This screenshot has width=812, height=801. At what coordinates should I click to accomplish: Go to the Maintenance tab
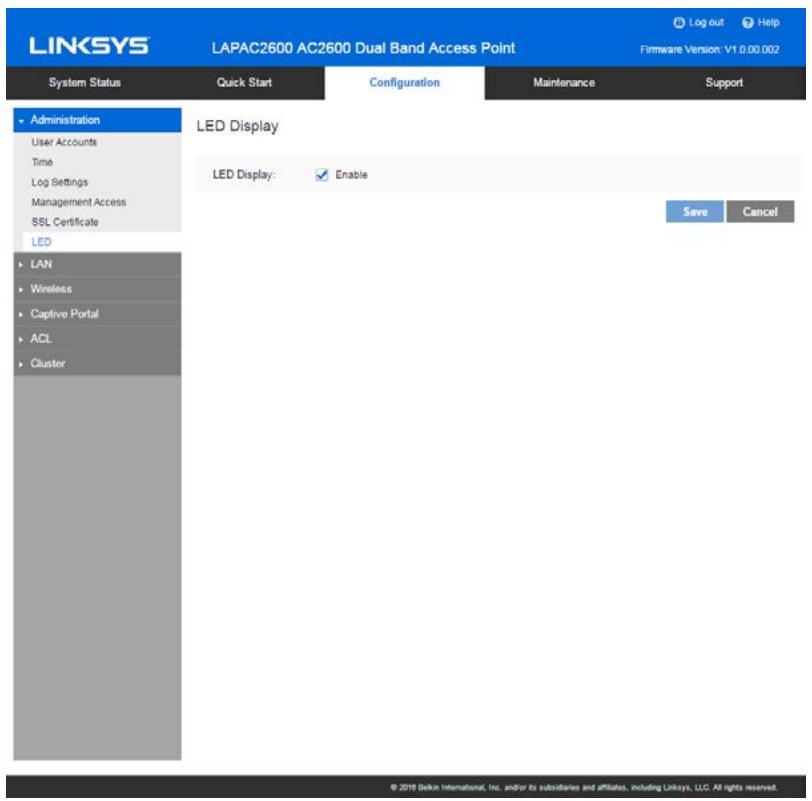pos(564,83)
